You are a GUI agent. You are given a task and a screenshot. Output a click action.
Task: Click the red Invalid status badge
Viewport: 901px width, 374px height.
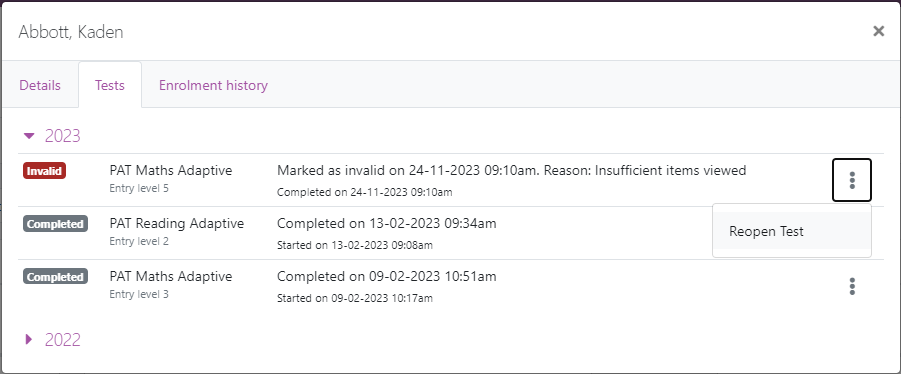(45, 171)
